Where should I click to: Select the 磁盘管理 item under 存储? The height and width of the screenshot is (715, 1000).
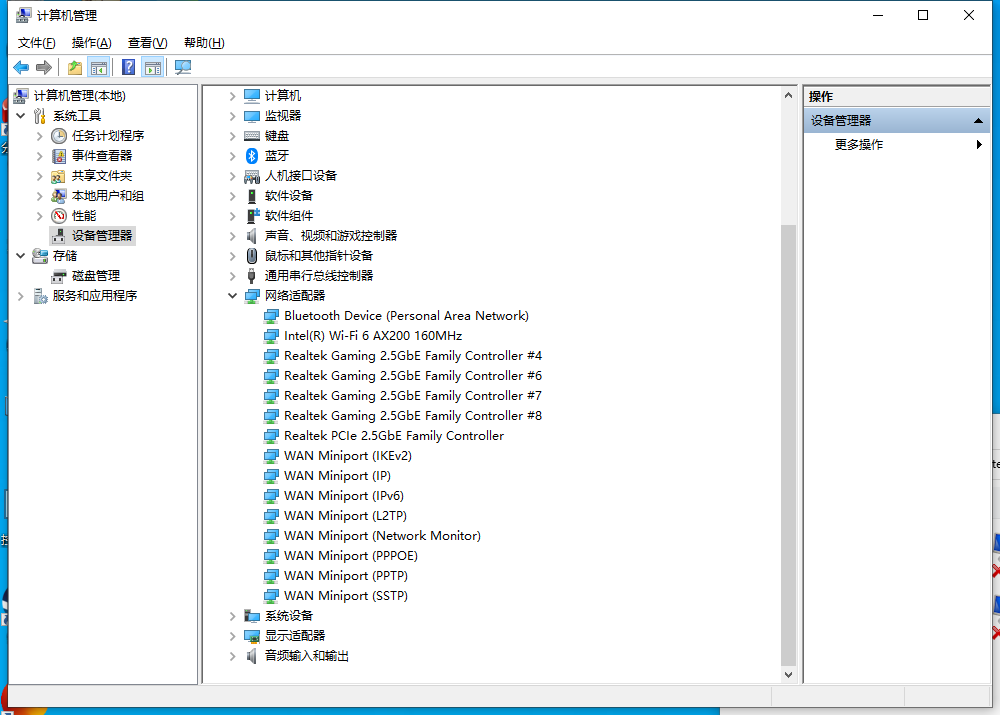click(x=79, y=275)
